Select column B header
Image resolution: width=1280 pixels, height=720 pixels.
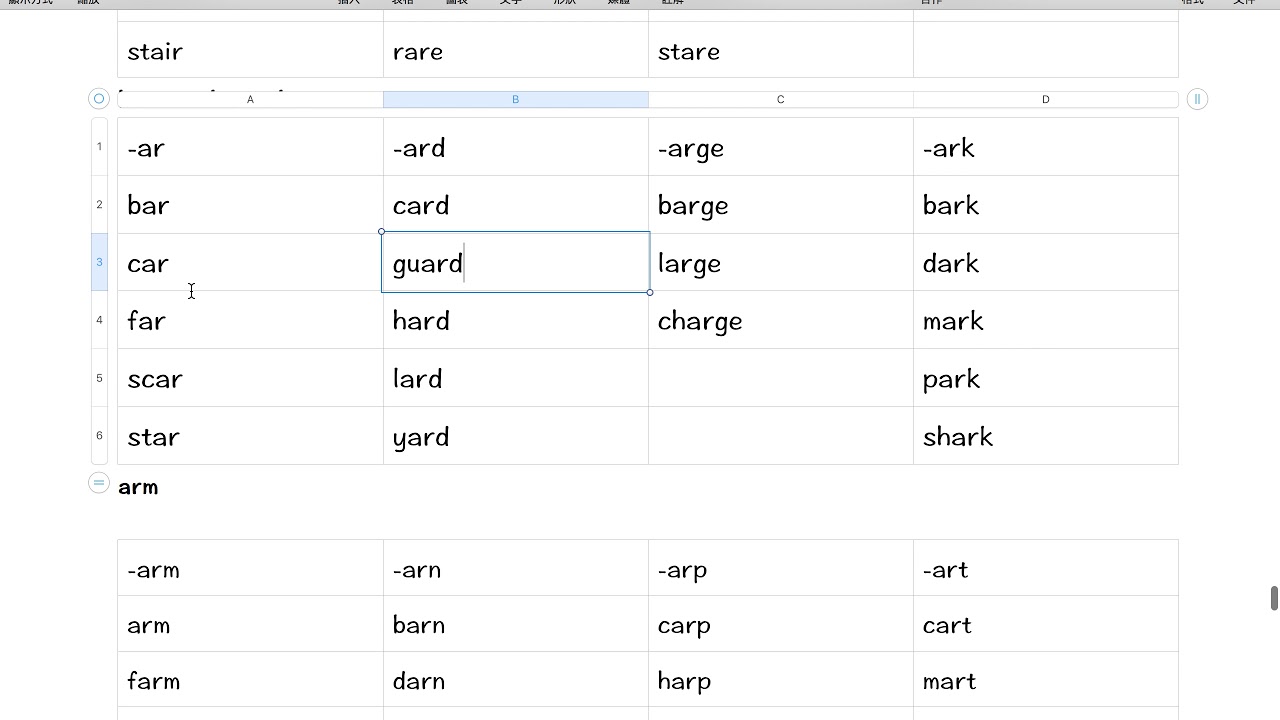(x=515, y=100)
